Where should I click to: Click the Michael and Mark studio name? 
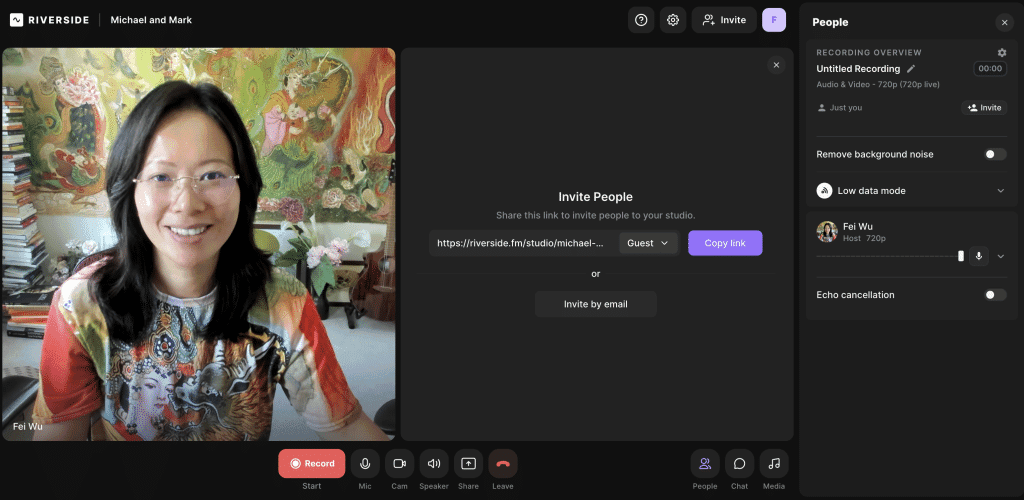(x=151, y=20)
